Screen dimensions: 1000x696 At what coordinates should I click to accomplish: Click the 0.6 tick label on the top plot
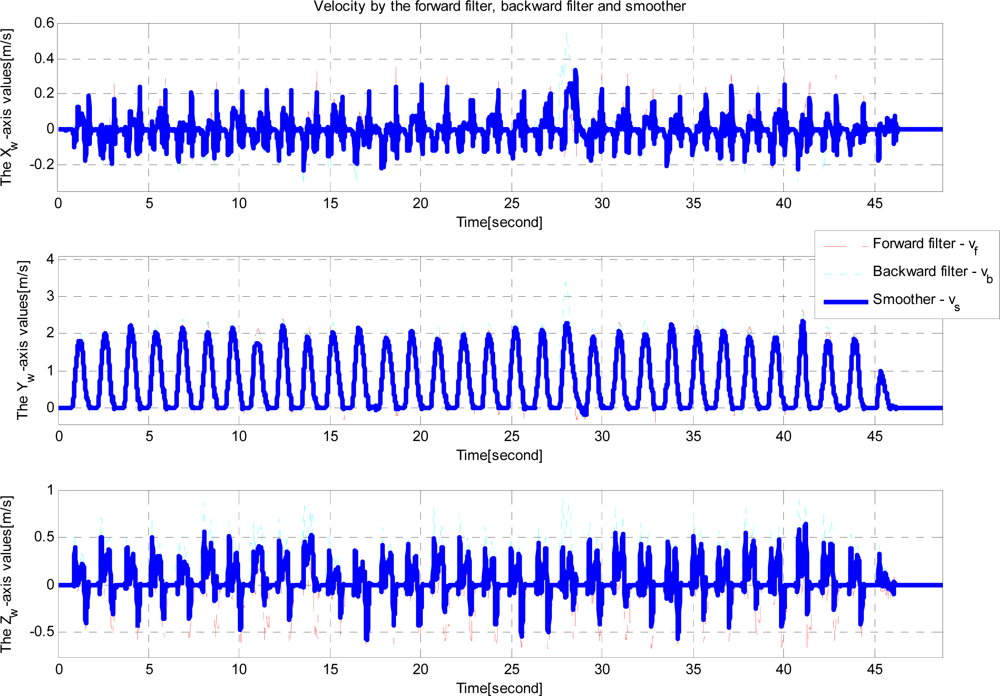[x=45, y=24]
